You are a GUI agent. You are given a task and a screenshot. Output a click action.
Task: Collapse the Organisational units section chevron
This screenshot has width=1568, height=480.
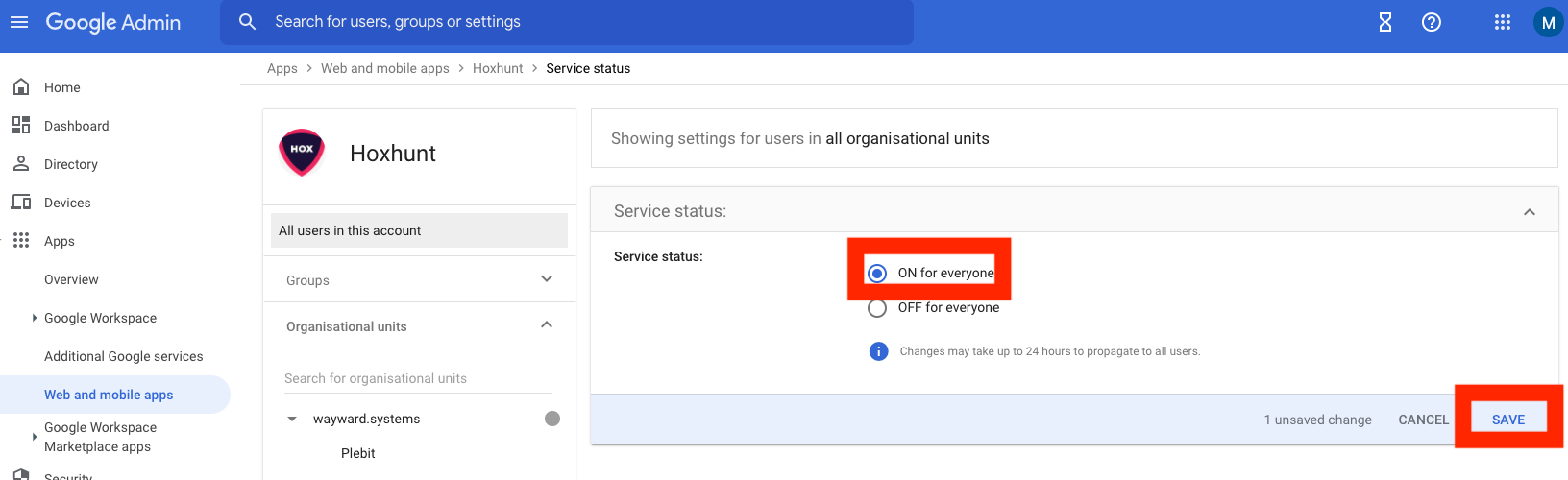pyautogui.click(x=547, y=325)
